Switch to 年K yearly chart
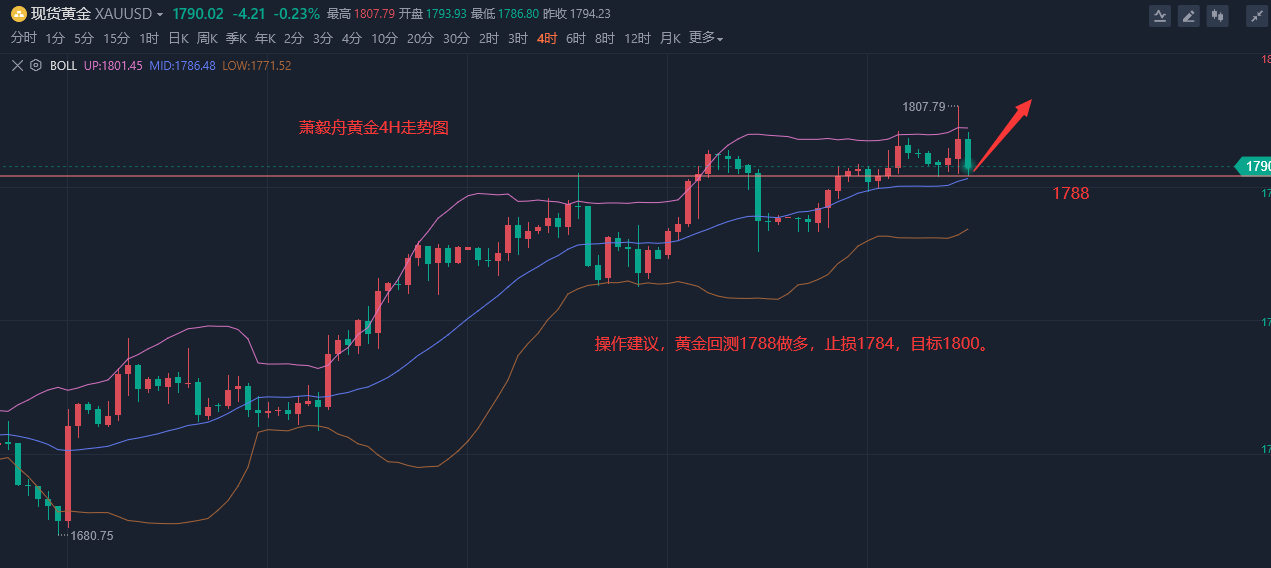 point(265,38)
